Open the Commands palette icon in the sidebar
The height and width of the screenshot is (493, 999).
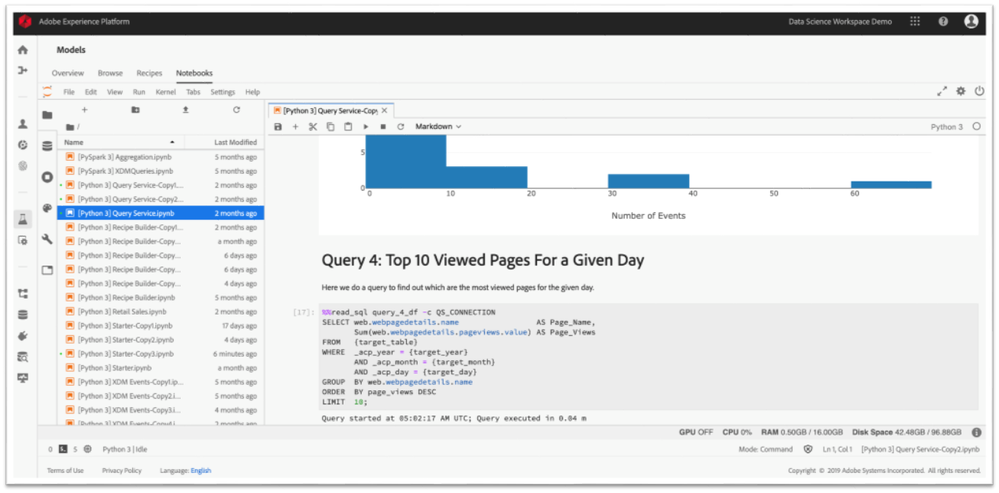47,208
